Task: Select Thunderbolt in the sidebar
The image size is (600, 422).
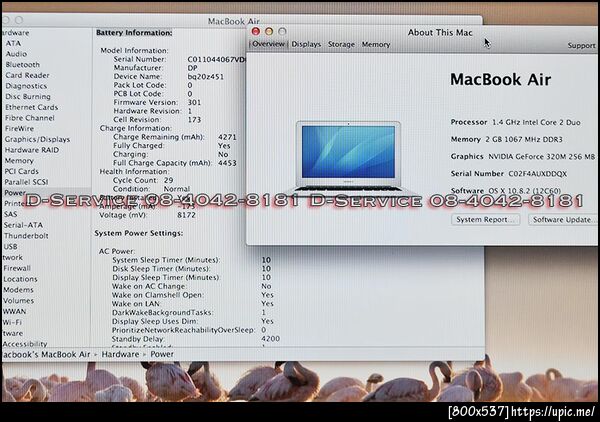Action: tap(26, 236)
